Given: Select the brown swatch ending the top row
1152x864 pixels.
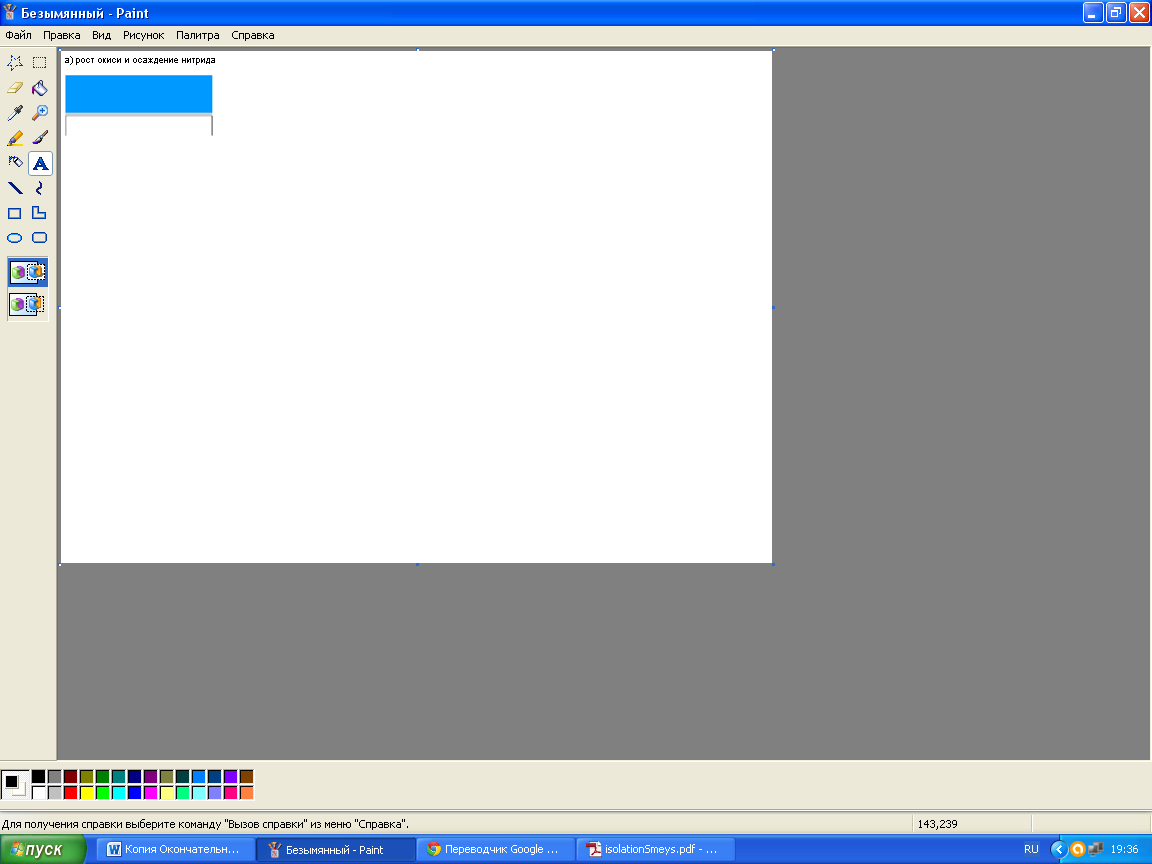Looking at the screenshot, I should tap(246, 777).
